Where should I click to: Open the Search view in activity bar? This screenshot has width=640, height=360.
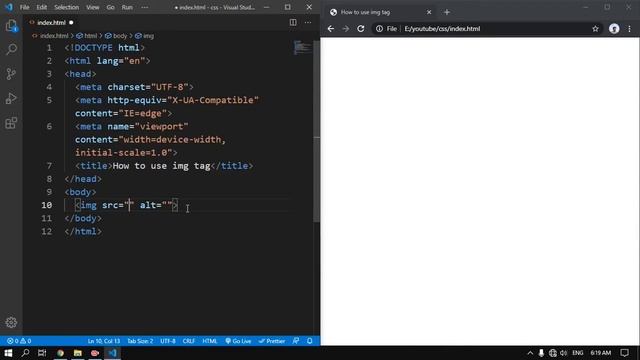click(x=11, y=50)
